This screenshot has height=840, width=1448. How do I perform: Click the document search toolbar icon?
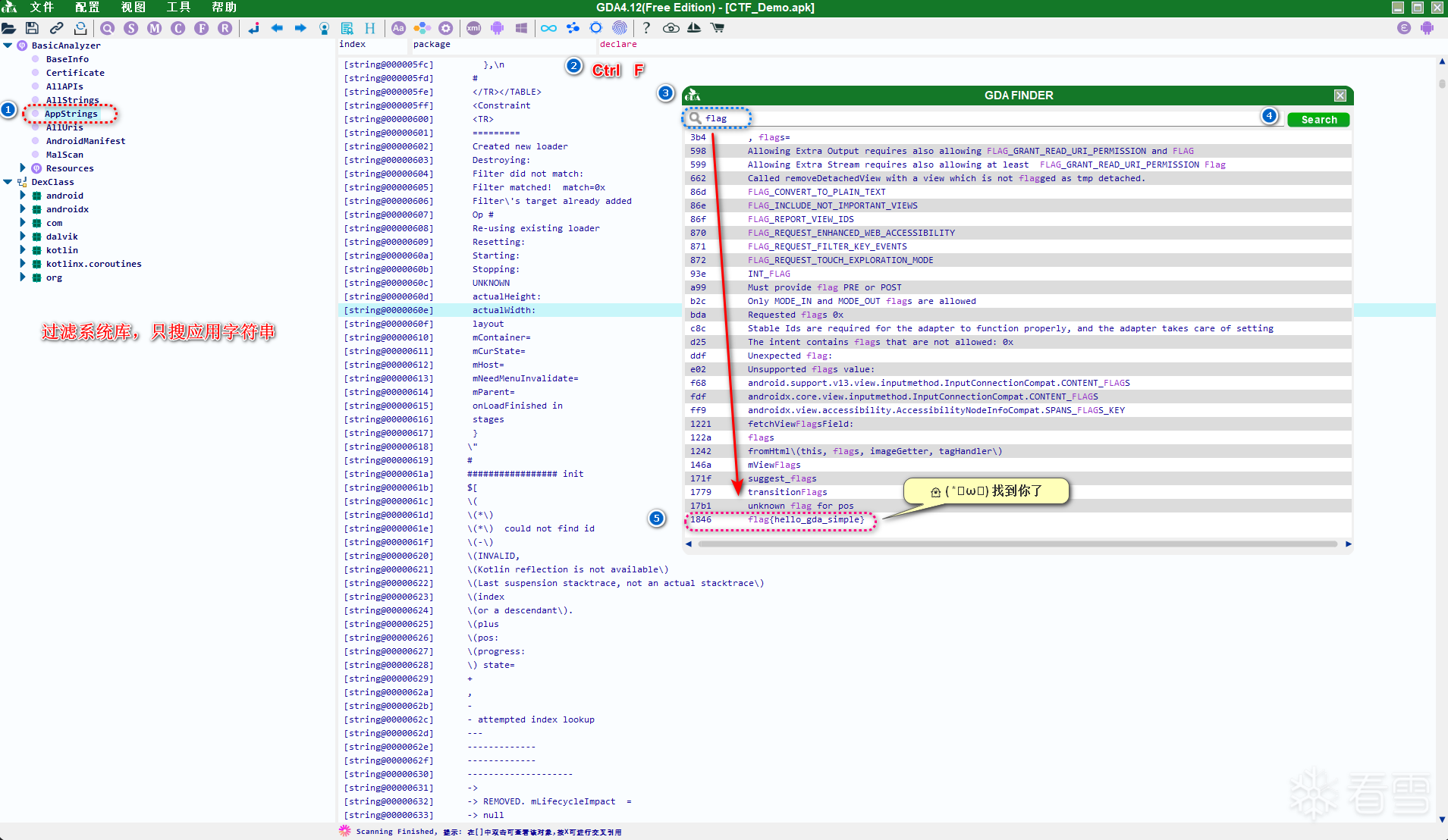[x=347, y=28]
